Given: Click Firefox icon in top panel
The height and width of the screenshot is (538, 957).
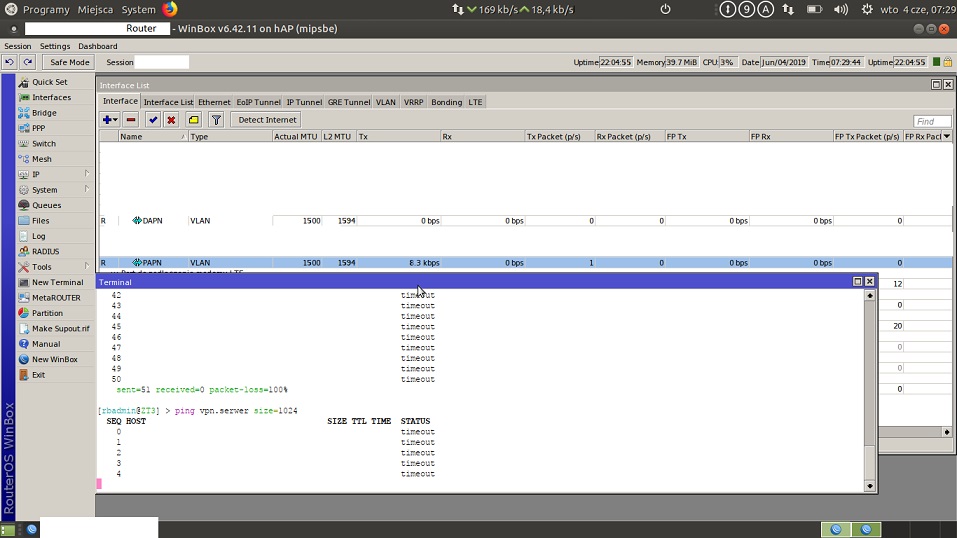Looking at the screenshot, I should (x=170, y=9).
